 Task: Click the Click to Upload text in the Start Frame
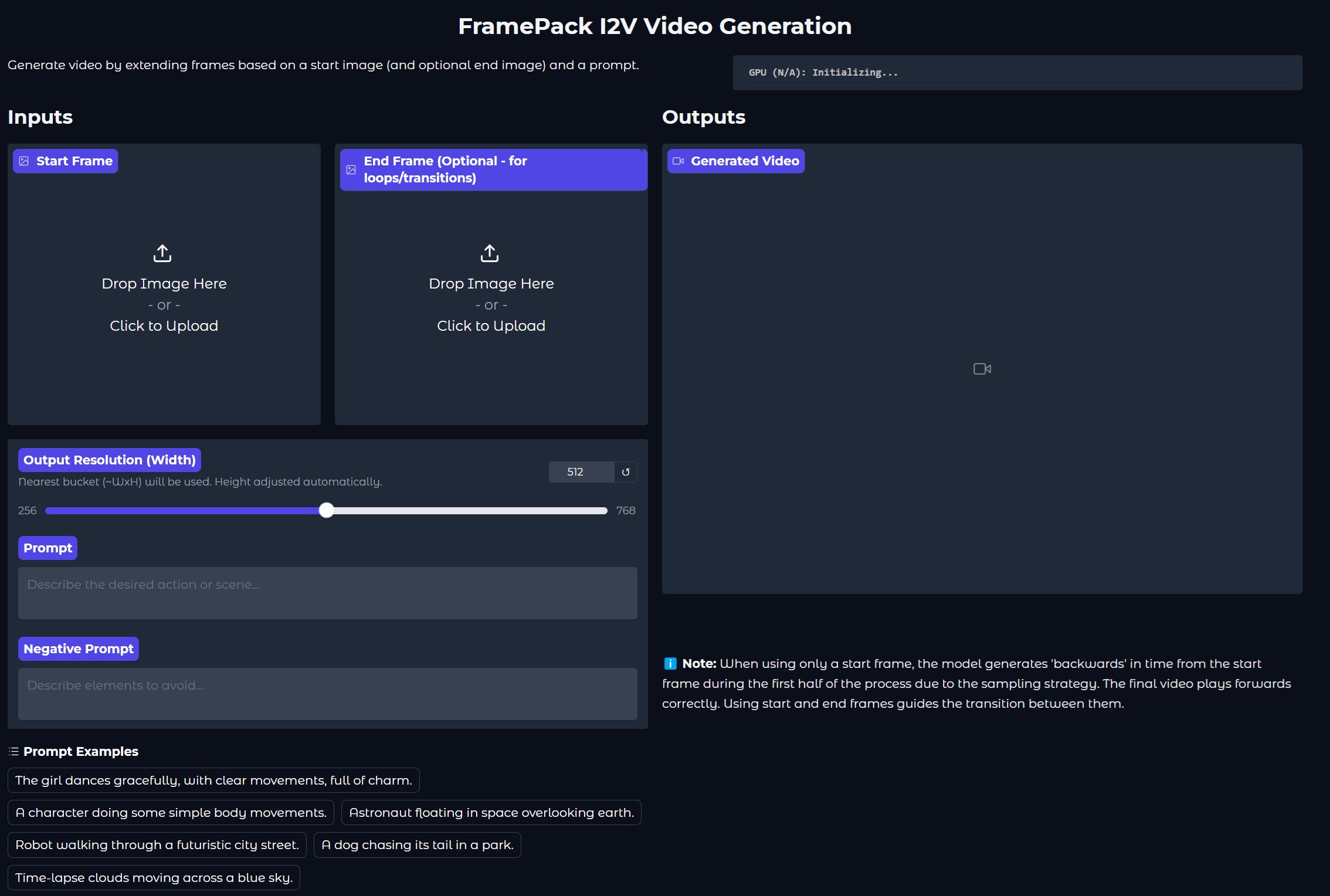click(164, 325)
